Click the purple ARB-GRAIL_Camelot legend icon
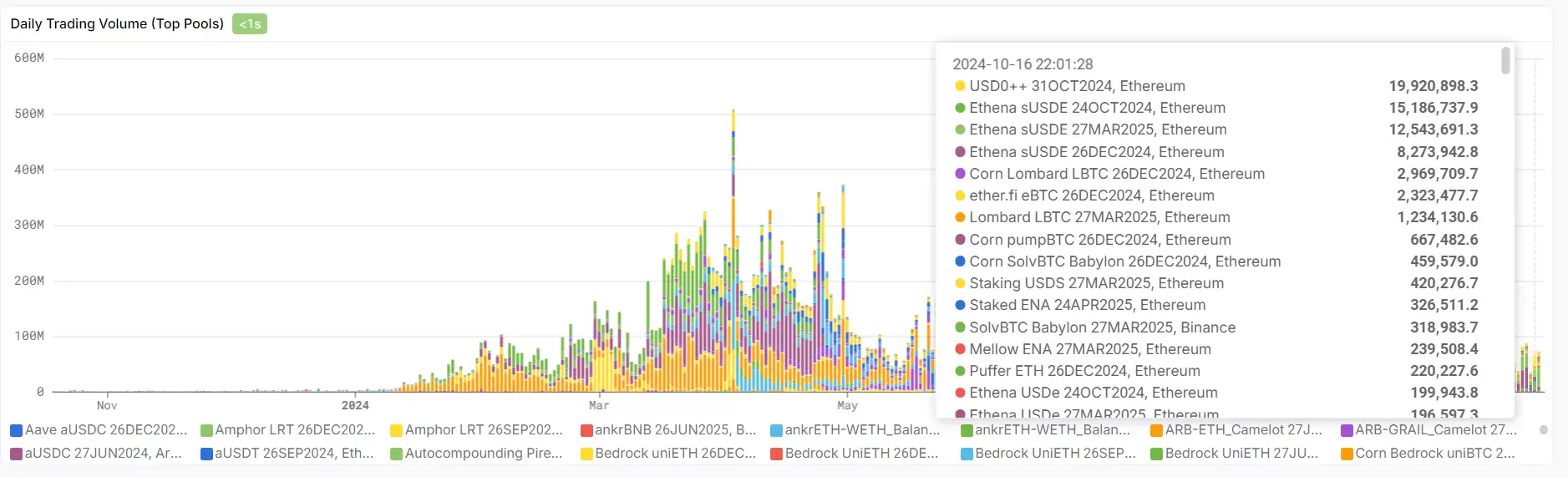Screen dimensions: 1568x477 [x=1347, y=431]
